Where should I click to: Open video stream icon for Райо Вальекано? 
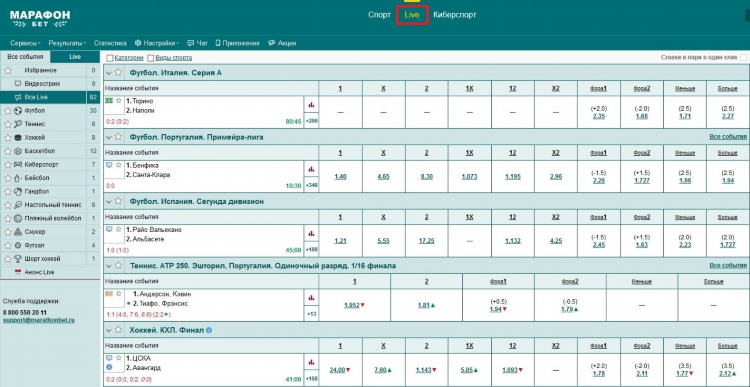point(109,229)
